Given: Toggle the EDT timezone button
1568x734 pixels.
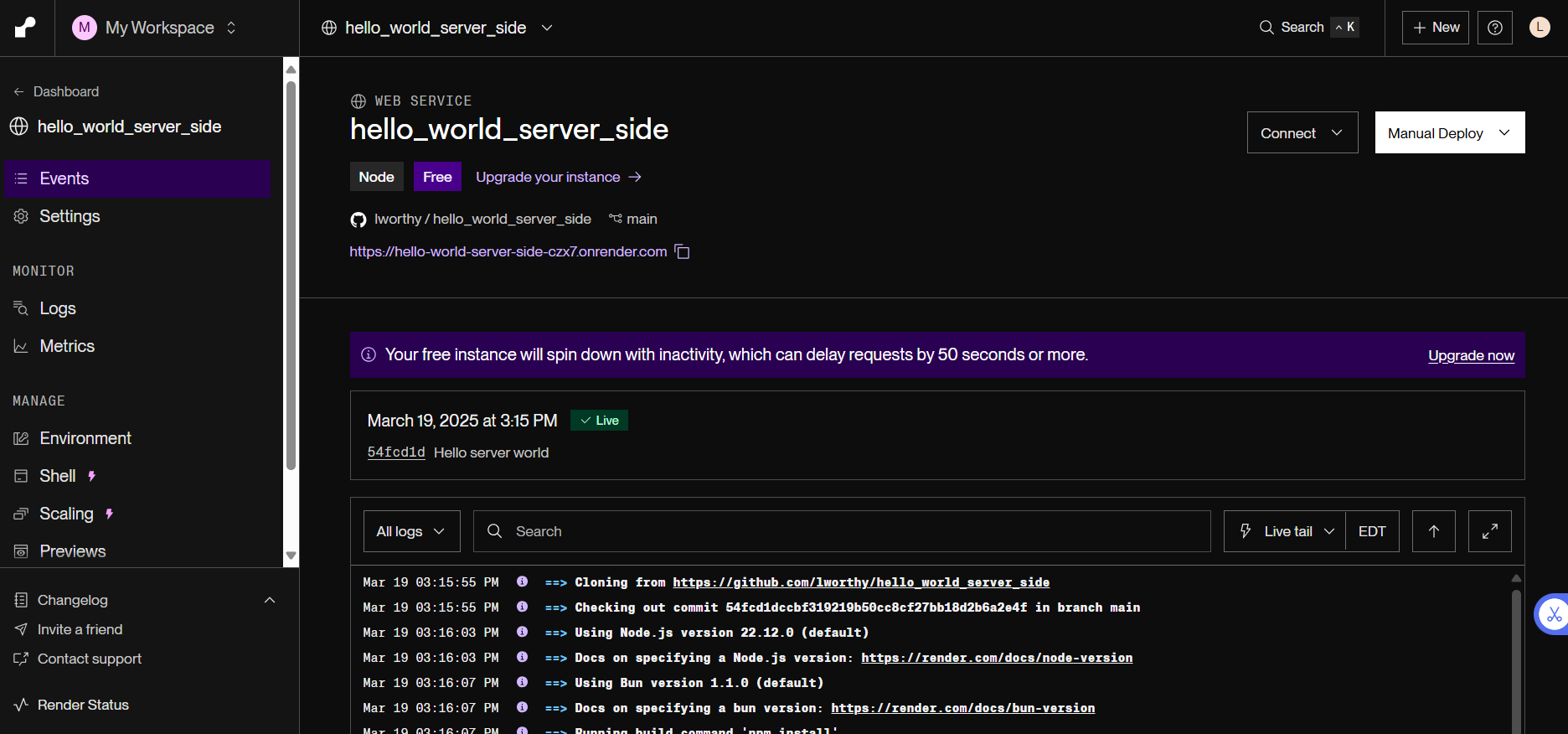Looking at the screenshot, I should [1371, 531].
